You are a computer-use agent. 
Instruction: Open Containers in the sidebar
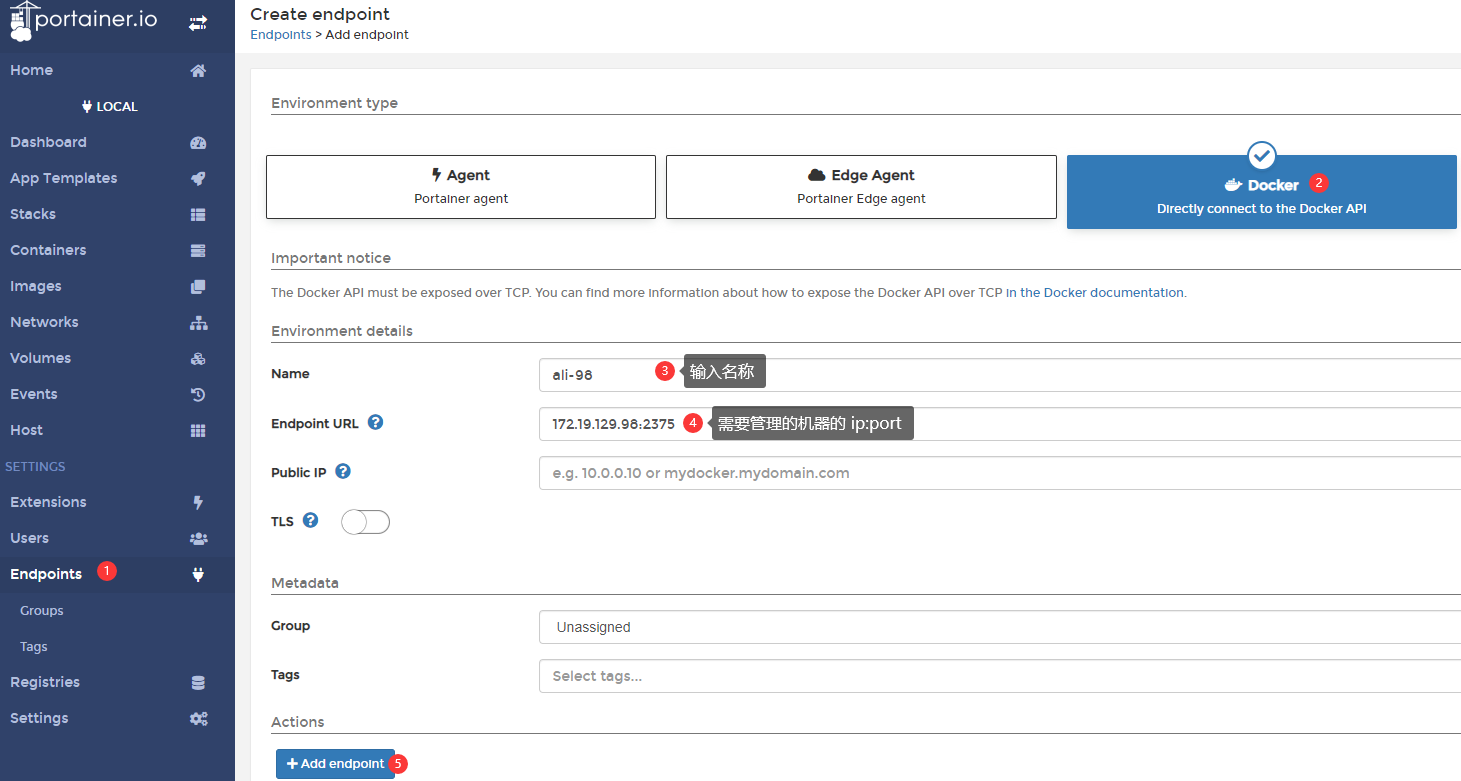click(117, 250)
